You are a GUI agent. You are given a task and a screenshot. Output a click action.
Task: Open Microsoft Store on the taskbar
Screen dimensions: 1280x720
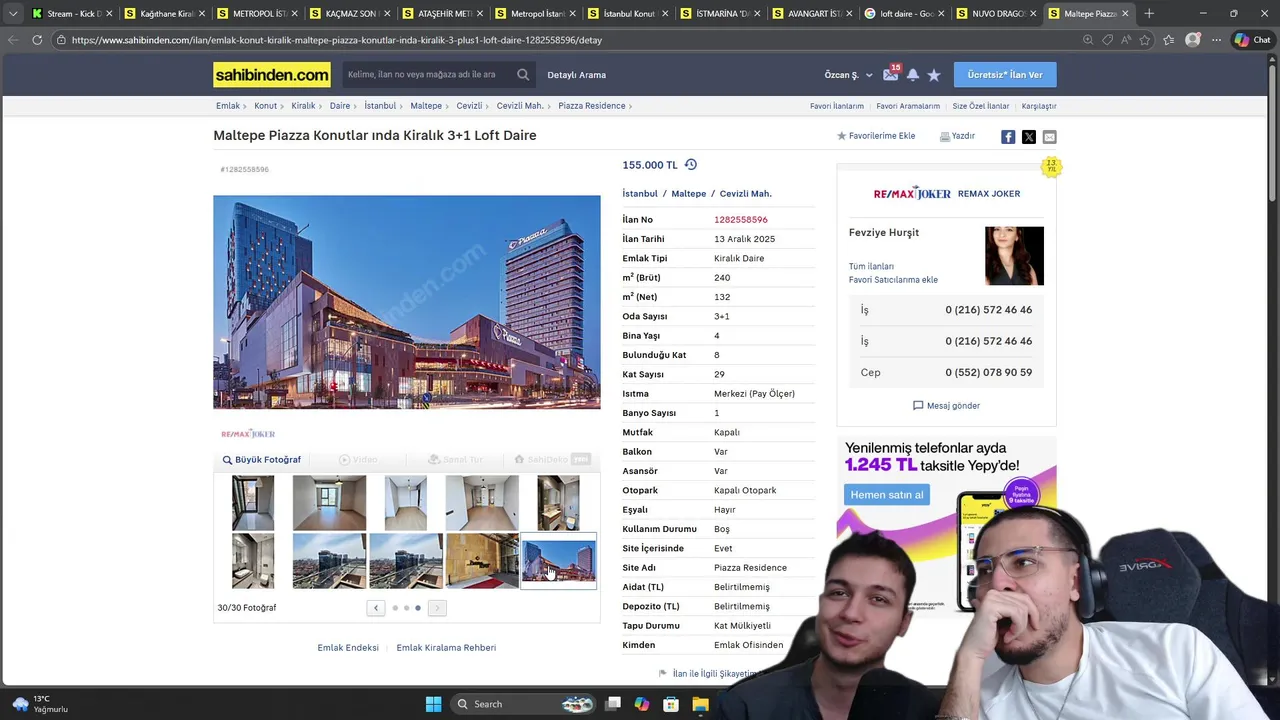click(x=671, y=704)
